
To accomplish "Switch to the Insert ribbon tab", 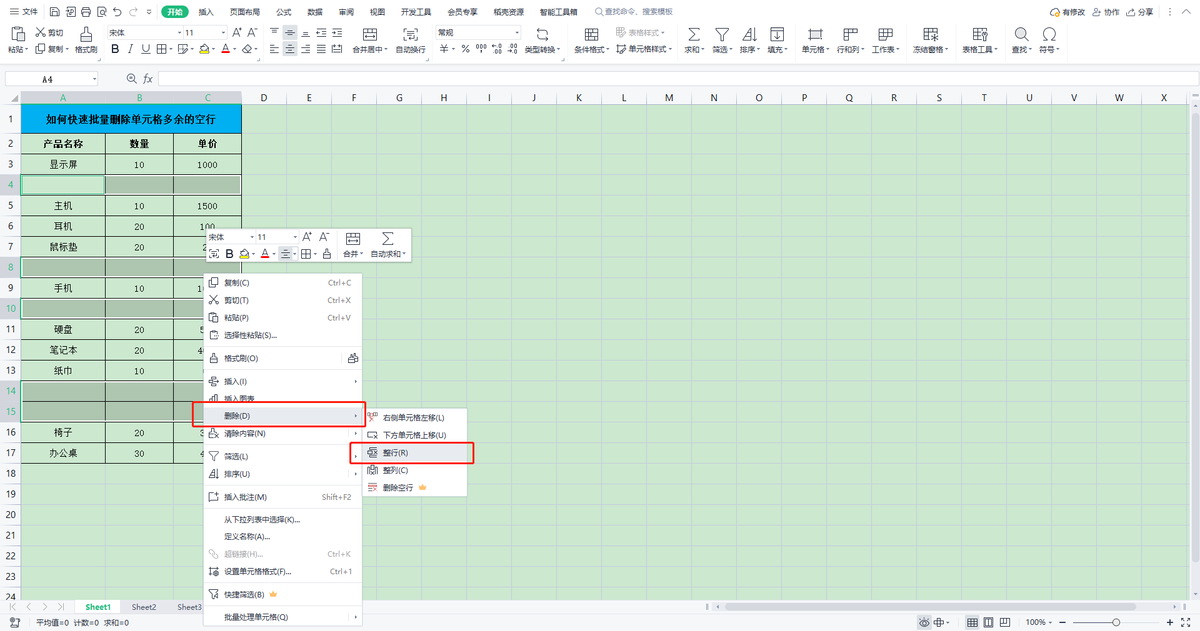I will [x=206, y=12].
